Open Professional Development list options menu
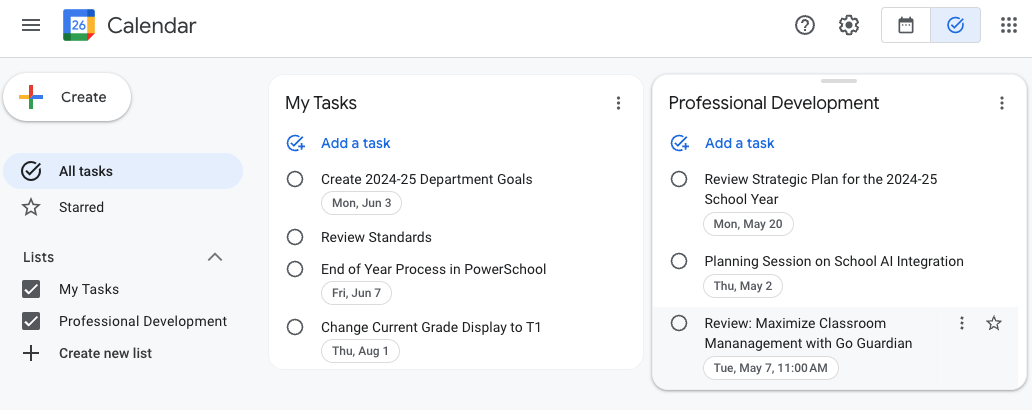Screen dimensions: 1032x410 [x=1002, y=103]
